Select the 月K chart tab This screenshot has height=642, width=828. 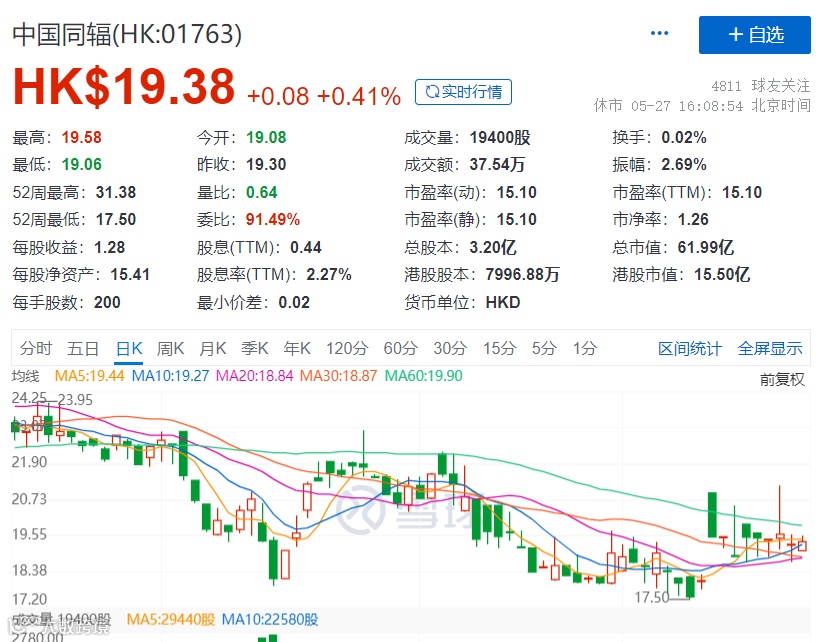click(213, 348)
